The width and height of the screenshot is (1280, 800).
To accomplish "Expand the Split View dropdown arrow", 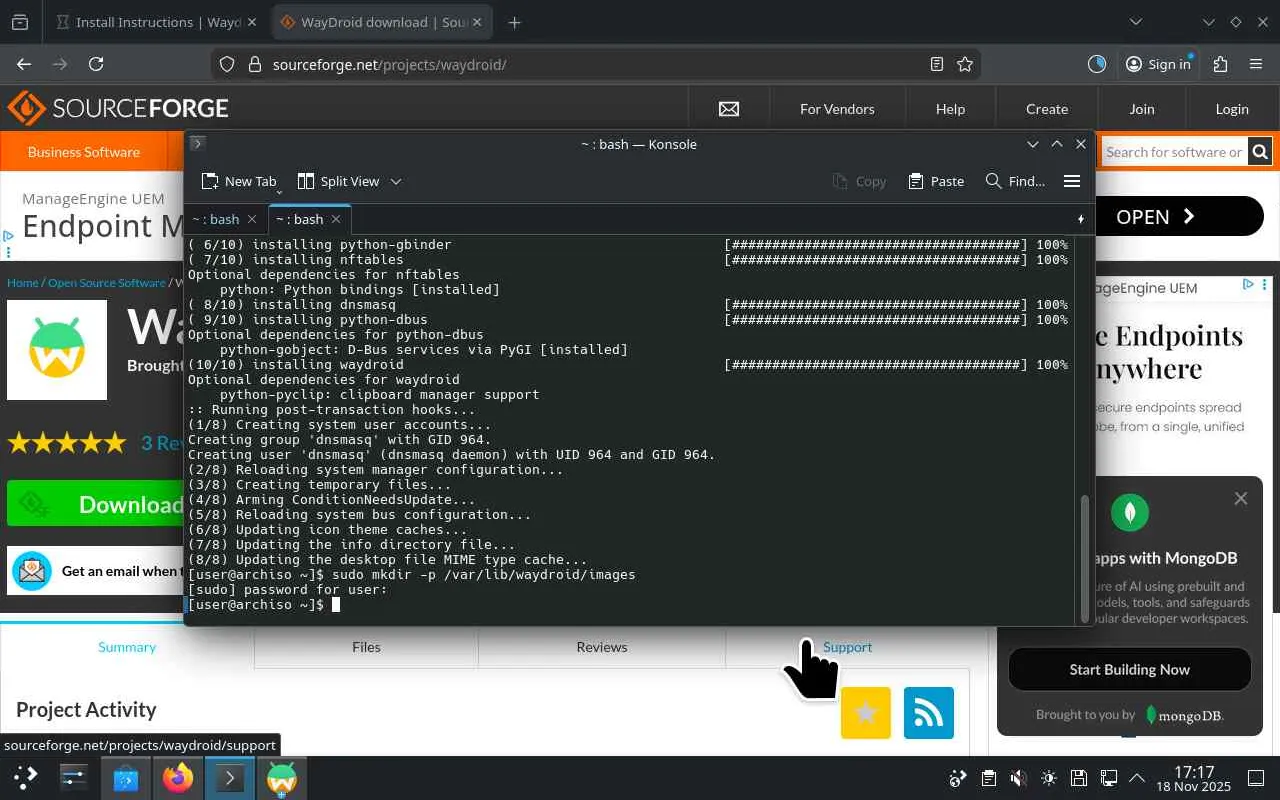I will 396,181.
